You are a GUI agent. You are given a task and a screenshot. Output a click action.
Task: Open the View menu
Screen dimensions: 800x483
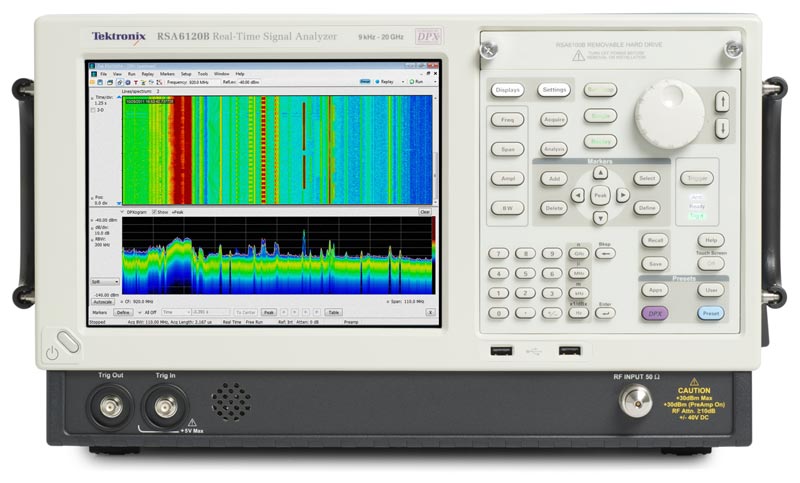tap(117, 74)
